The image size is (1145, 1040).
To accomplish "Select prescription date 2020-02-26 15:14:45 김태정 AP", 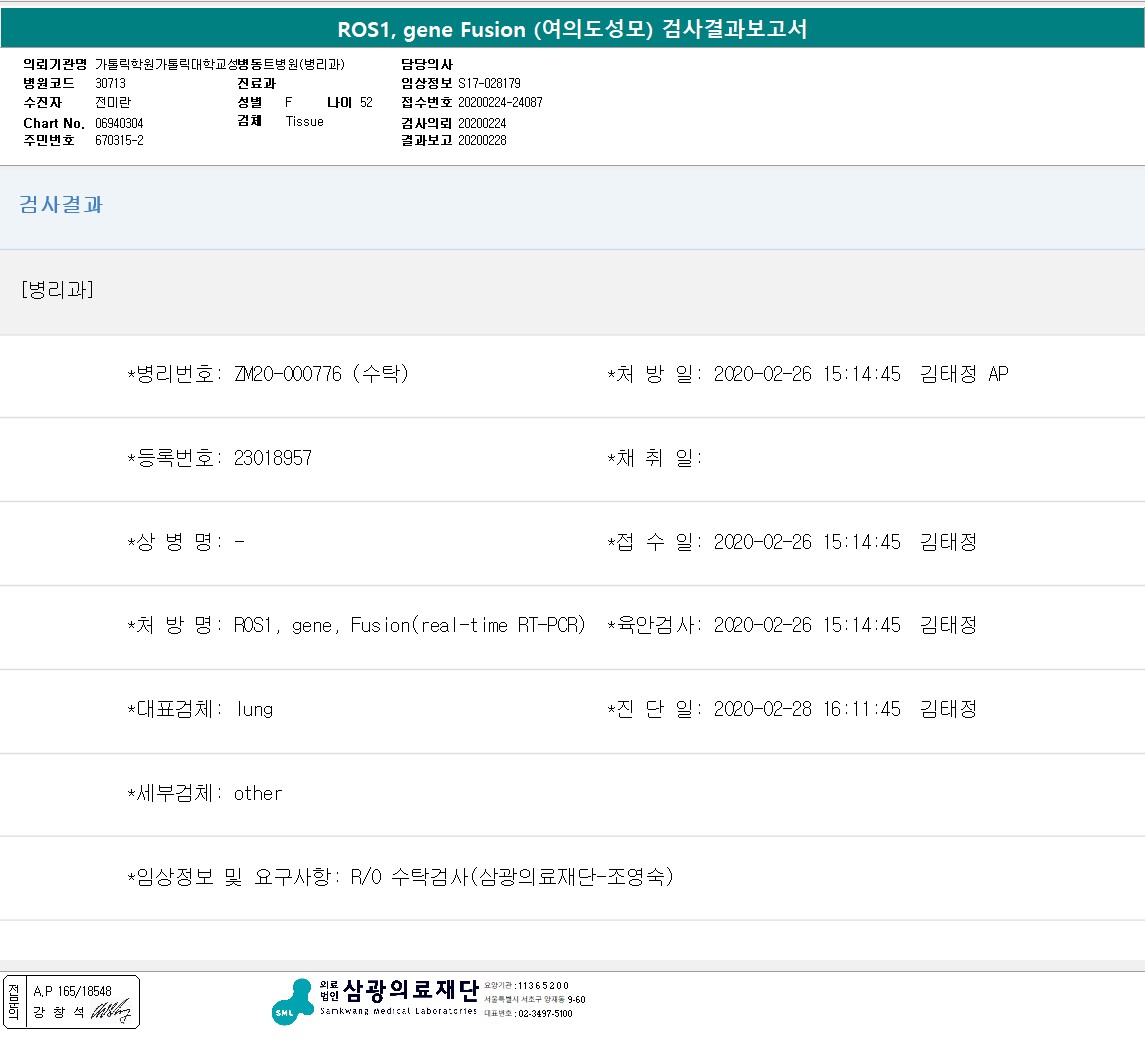I will [861, 374].
